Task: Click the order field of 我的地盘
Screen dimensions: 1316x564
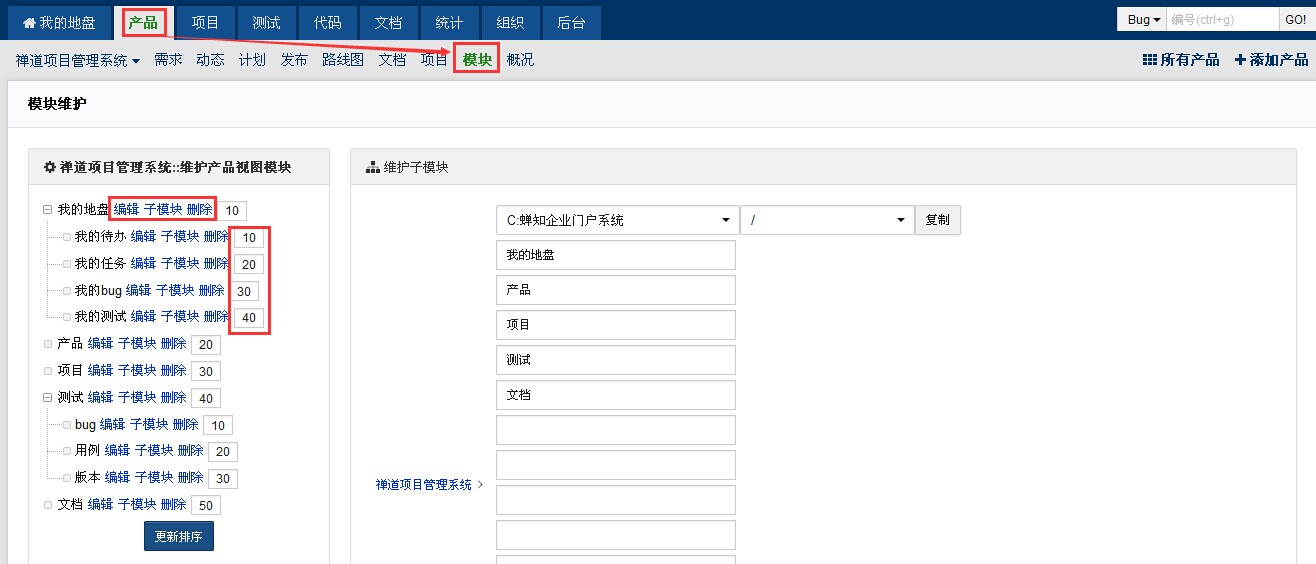Action: click(233, 210)
